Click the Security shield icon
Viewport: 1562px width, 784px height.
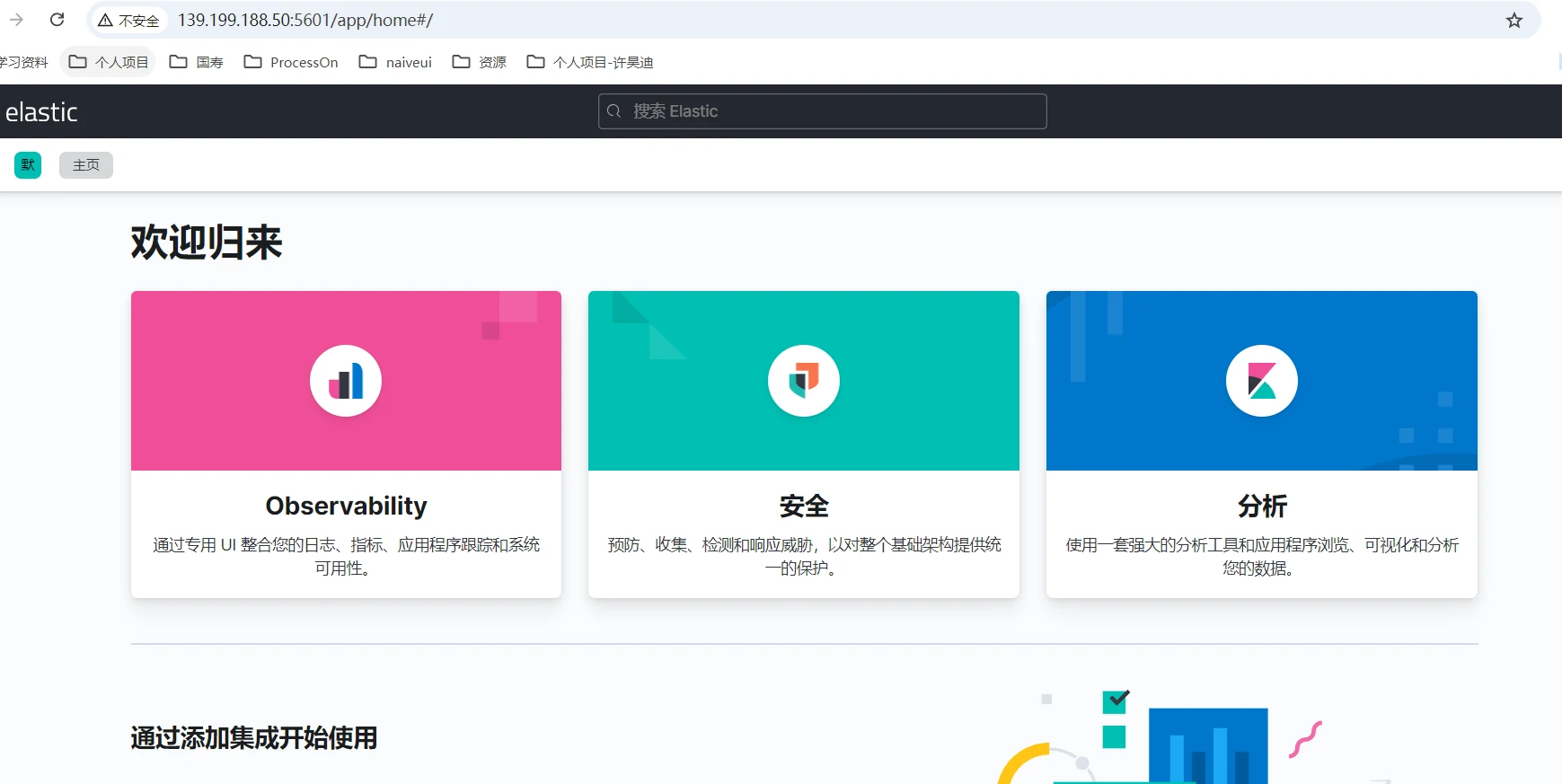click(x=804, y=381)
